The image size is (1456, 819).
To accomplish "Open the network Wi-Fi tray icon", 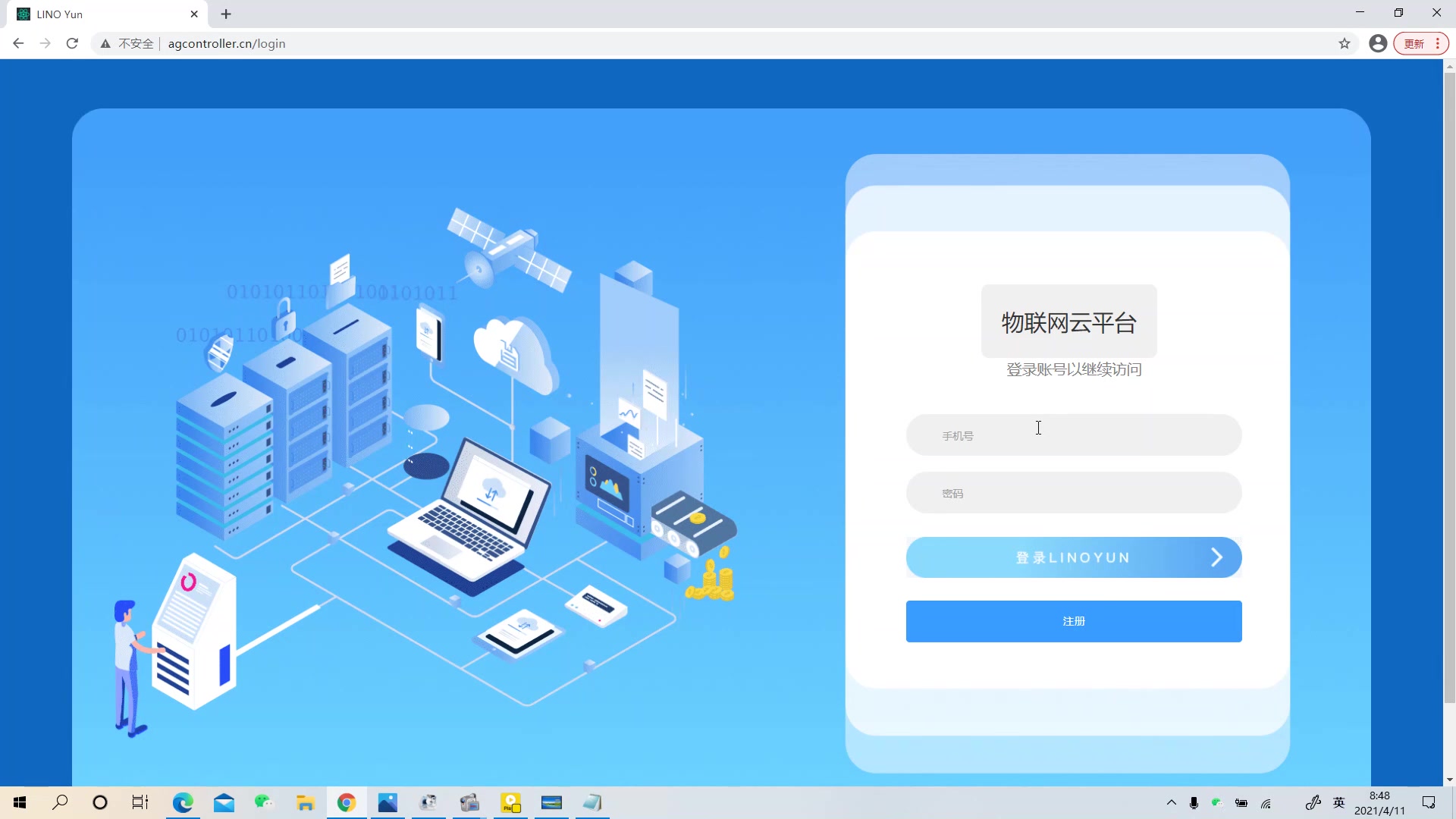I will (x=1266, y=802).
